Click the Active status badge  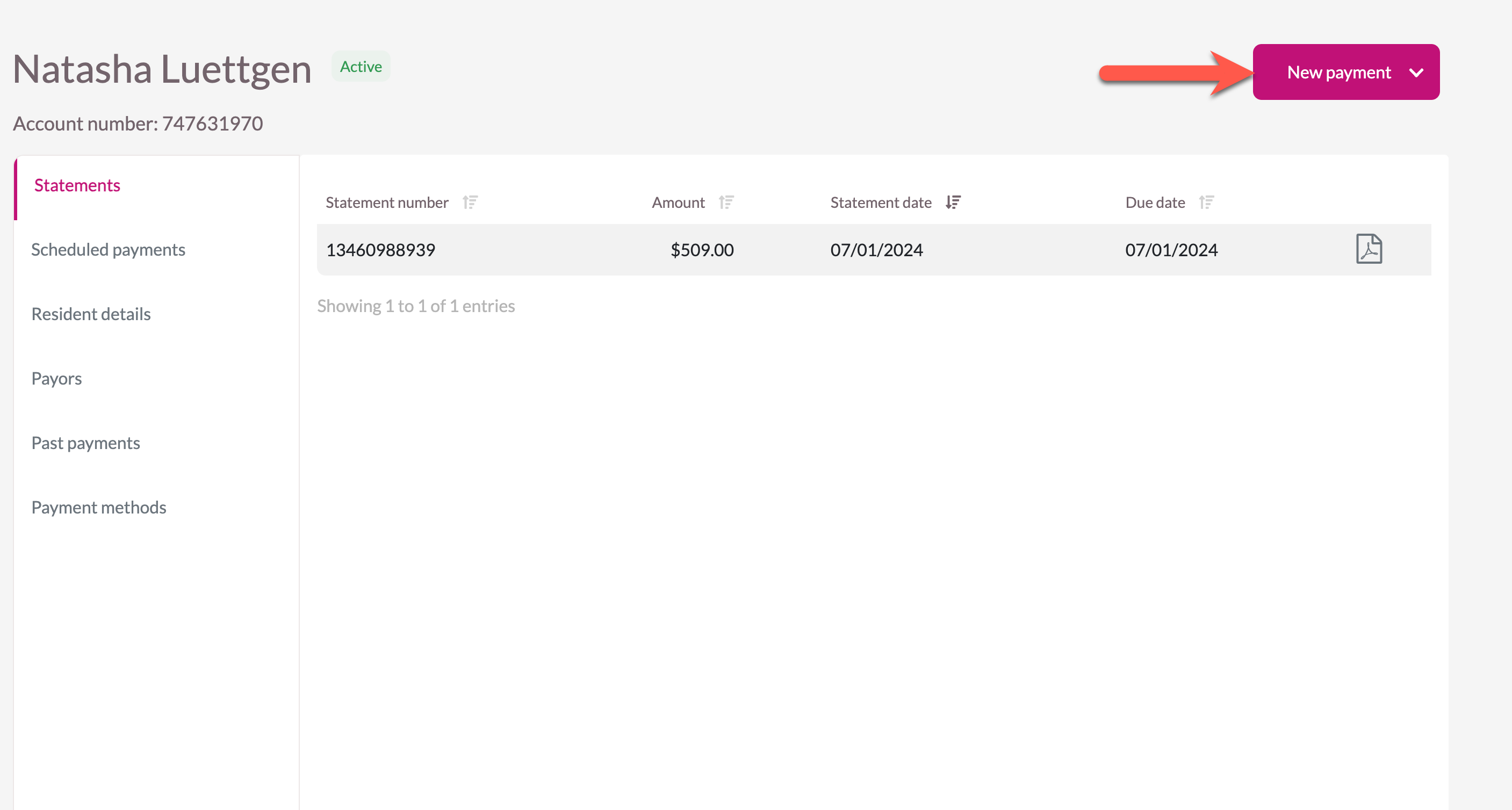pyautogui.click(x=361, y=66)
